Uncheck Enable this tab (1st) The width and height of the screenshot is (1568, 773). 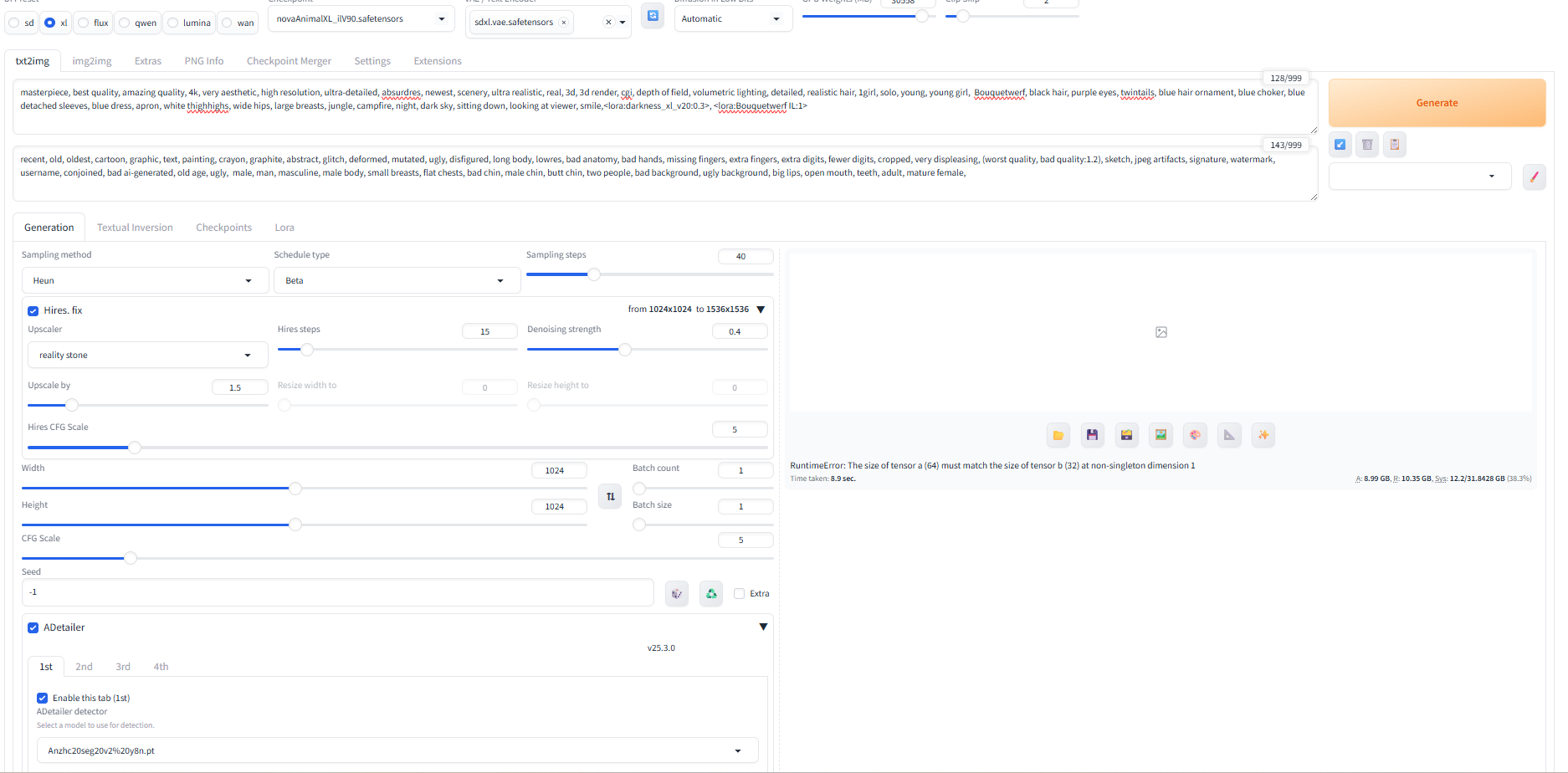pos(42,699)
